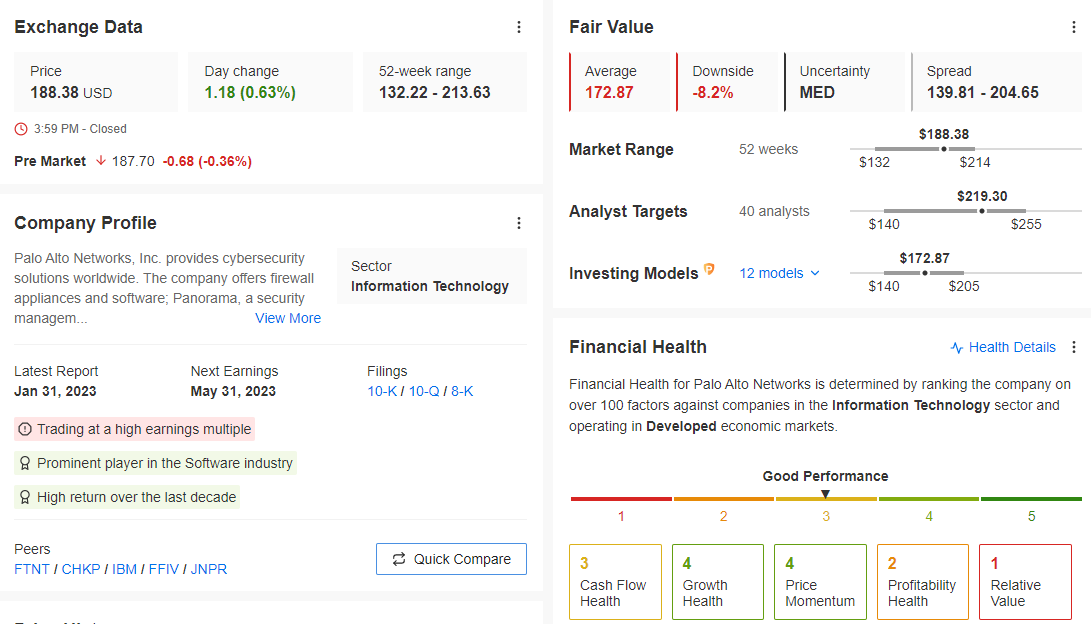Viewport: 1091px width, 624px height.
Task: Click the Pre Market price 187.70
Action: pos(133,161)
